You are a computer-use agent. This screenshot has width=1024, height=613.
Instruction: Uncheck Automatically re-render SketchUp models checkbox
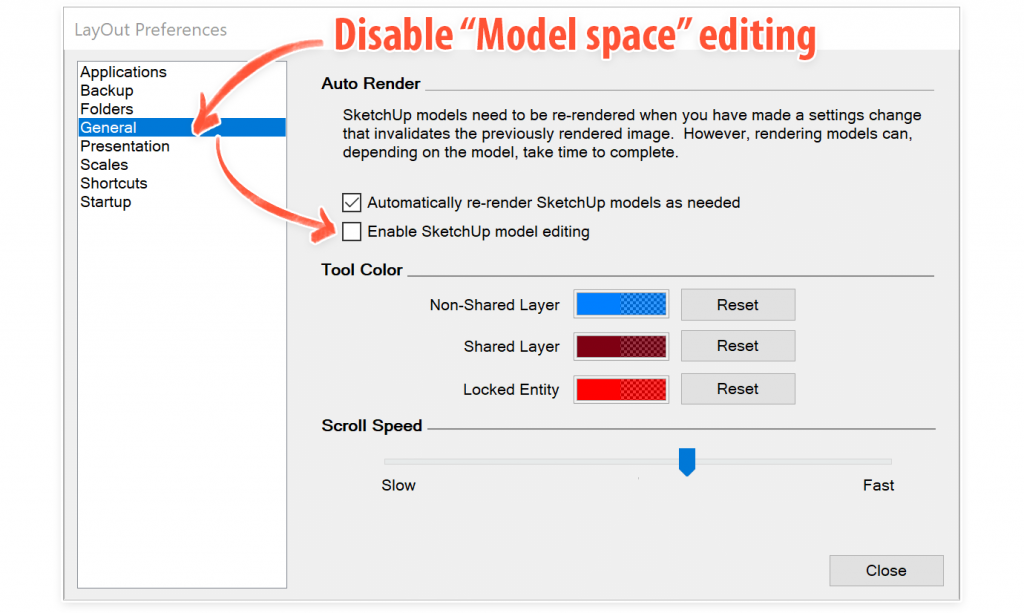point(351,202)
